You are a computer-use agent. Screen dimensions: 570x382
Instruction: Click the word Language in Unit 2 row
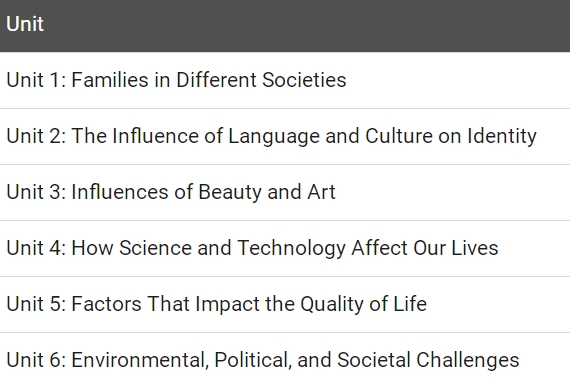point(274,137)
